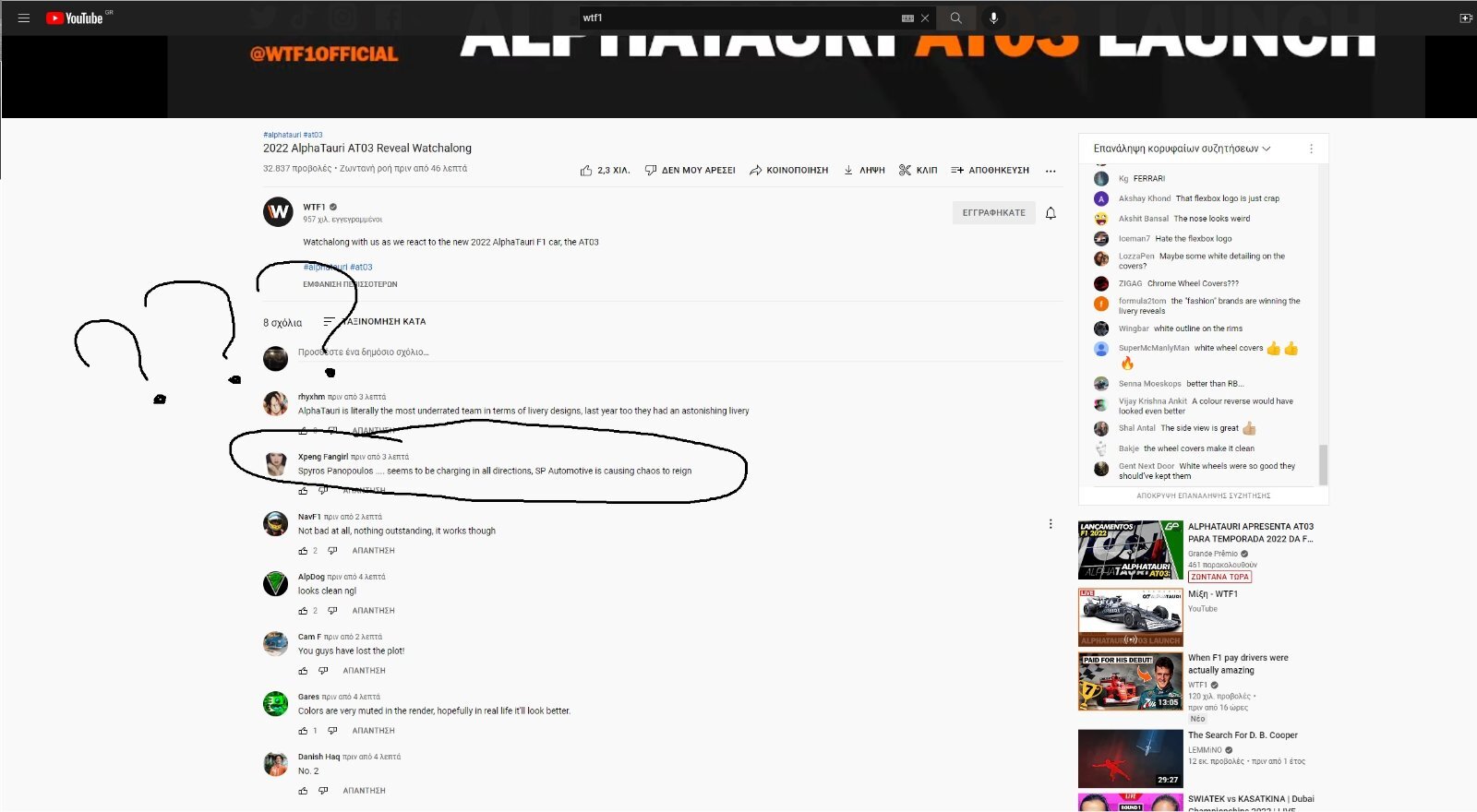Save to playlist with ΑΠΟΘΗΚΕΥΣΗ
Viewport: 1477px width, 812px height.
tap(991, 170)
